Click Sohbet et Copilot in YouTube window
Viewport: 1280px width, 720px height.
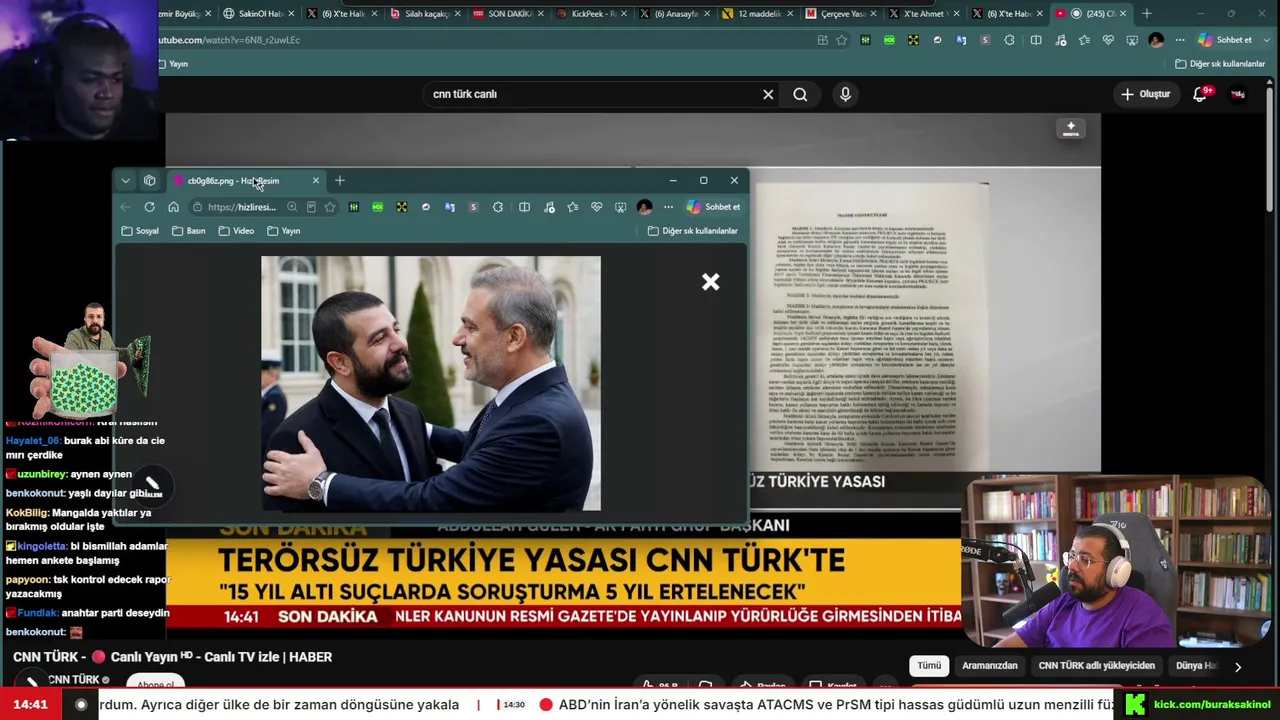1225,40
